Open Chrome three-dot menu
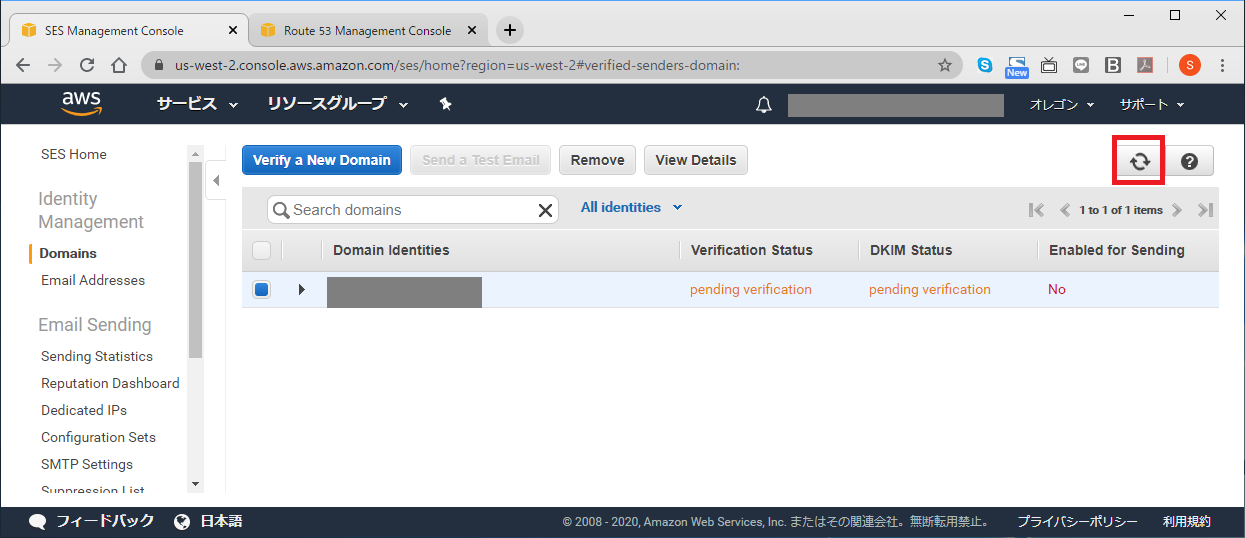1245x538 pixels. pos(1222,65)
